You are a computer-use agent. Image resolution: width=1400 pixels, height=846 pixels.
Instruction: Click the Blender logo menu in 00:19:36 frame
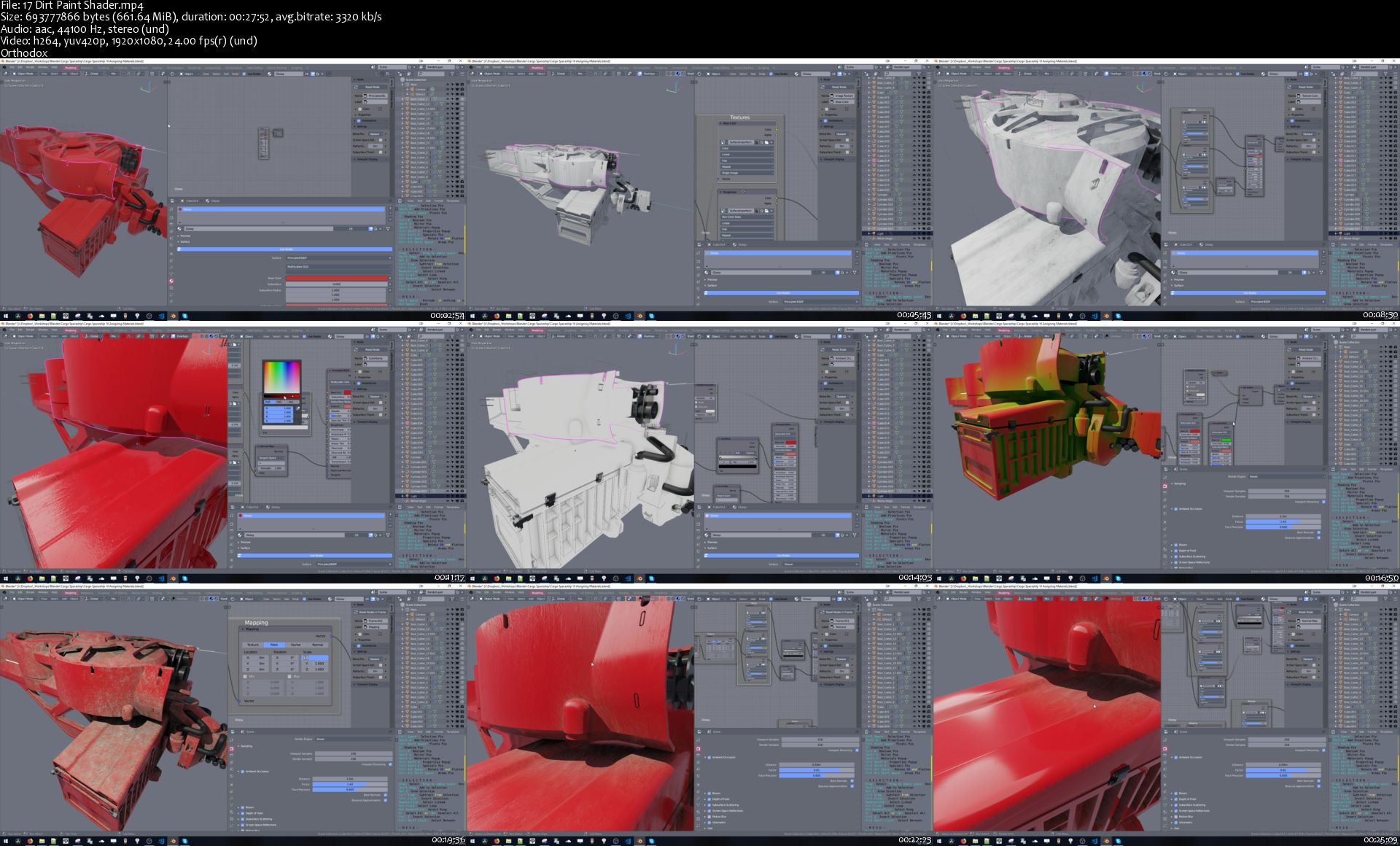click(x=4, y=592)
